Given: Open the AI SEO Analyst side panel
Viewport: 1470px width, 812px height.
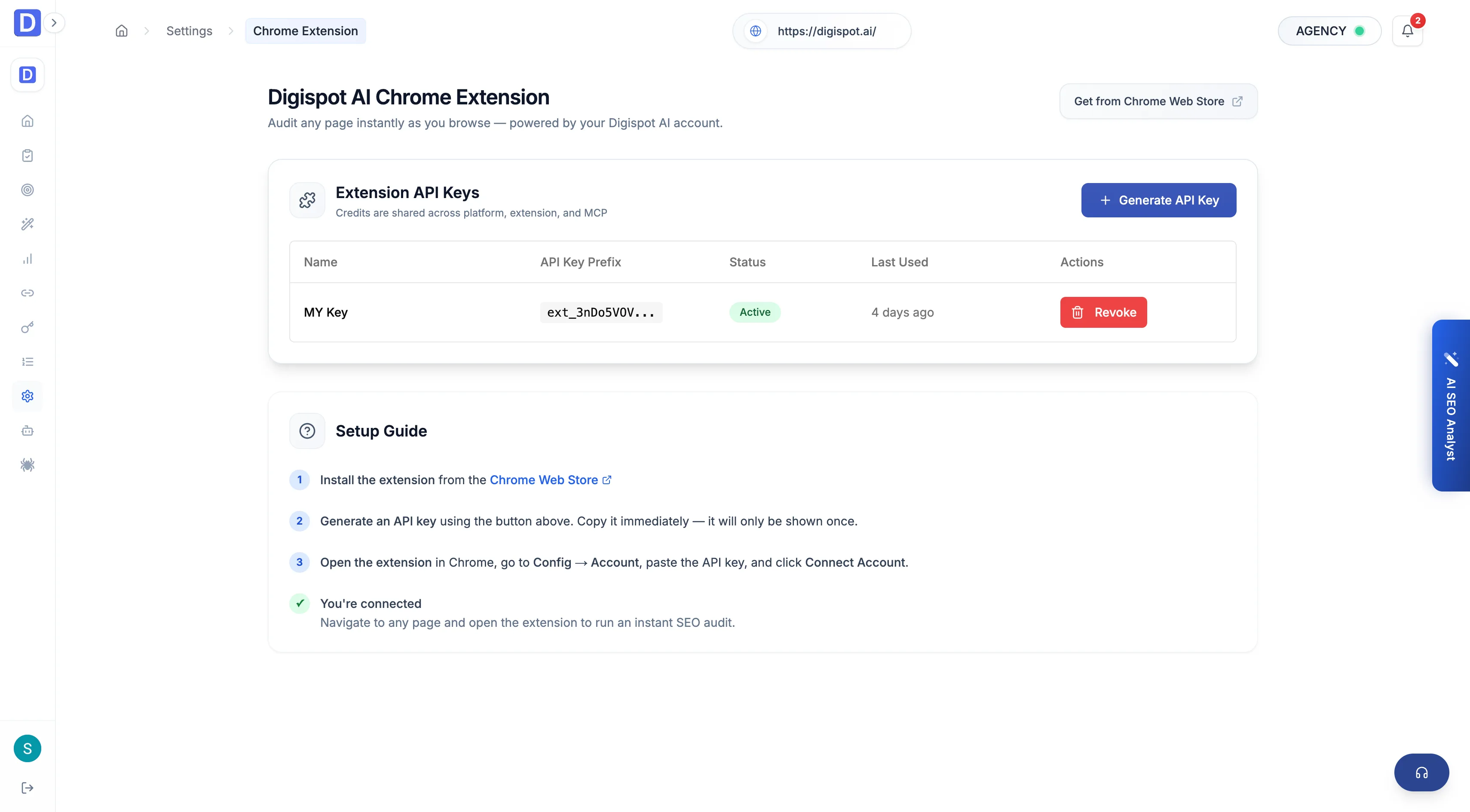Looking at the screenshot, I should coord(1451,406).
